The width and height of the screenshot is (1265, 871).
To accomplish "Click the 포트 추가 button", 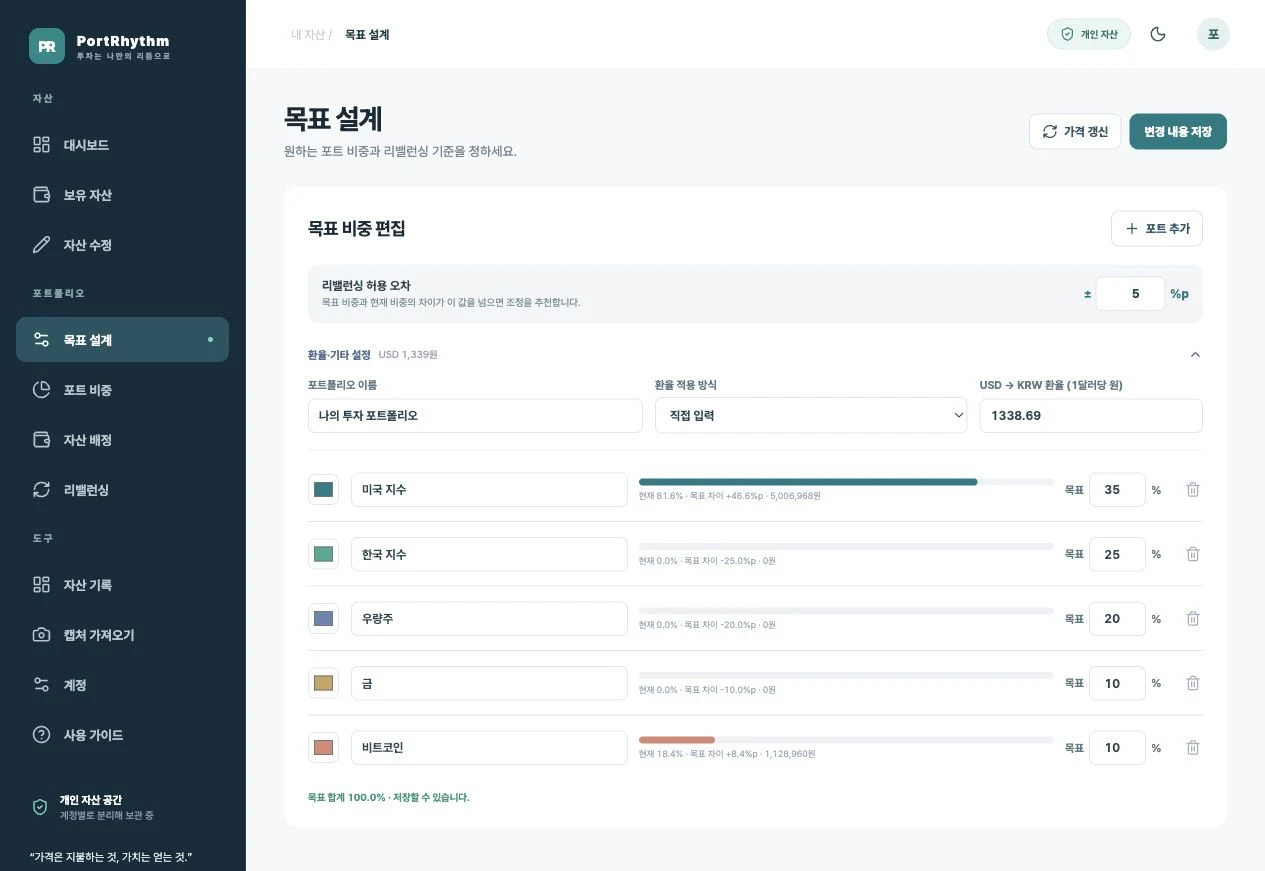I will (1157, 229).
